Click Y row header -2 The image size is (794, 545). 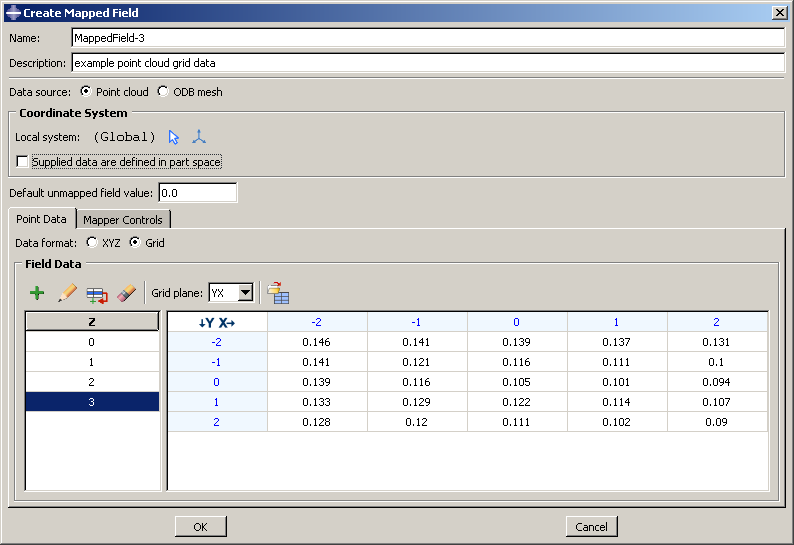(x=217, y=342)
